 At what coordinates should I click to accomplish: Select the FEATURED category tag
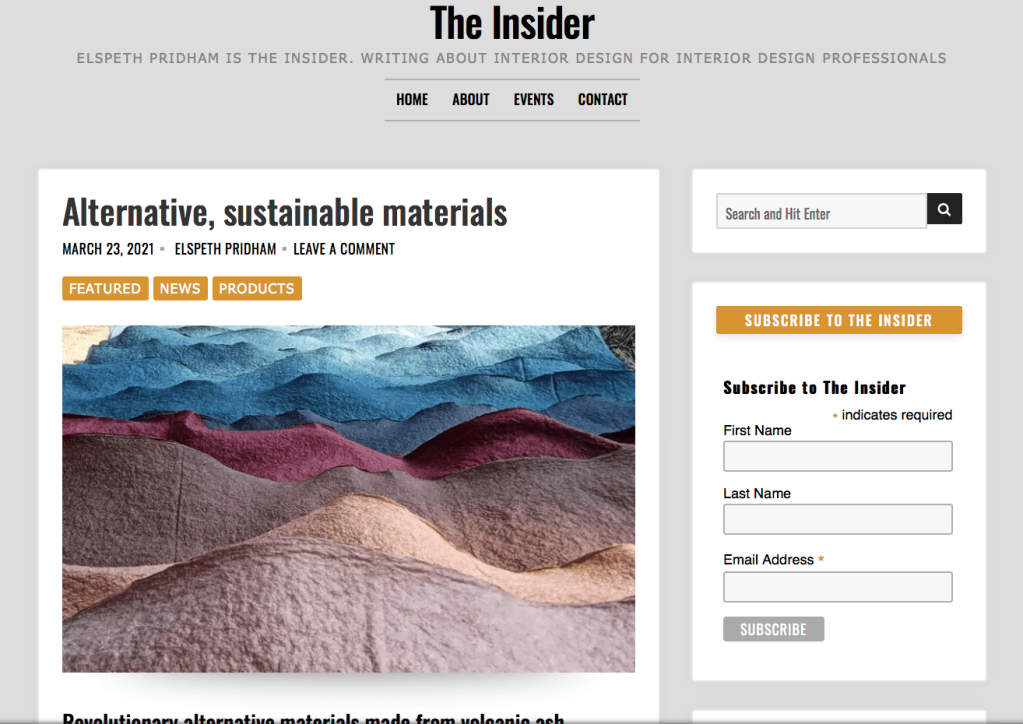tap(105, 288)
